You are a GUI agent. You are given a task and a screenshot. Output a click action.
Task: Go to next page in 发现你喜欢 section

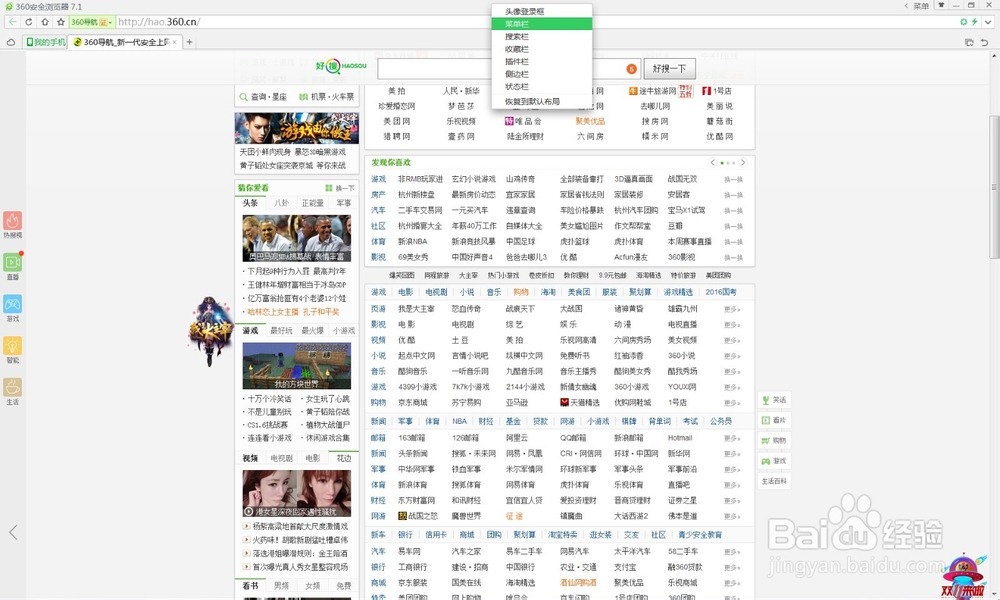click(743, 163)
